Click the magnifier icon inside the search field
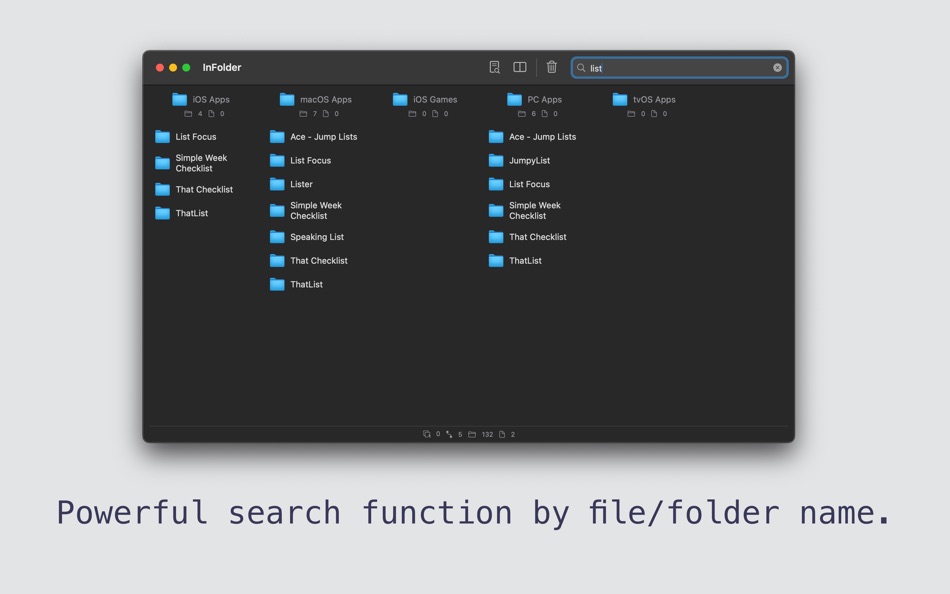 tap(581, 68)
